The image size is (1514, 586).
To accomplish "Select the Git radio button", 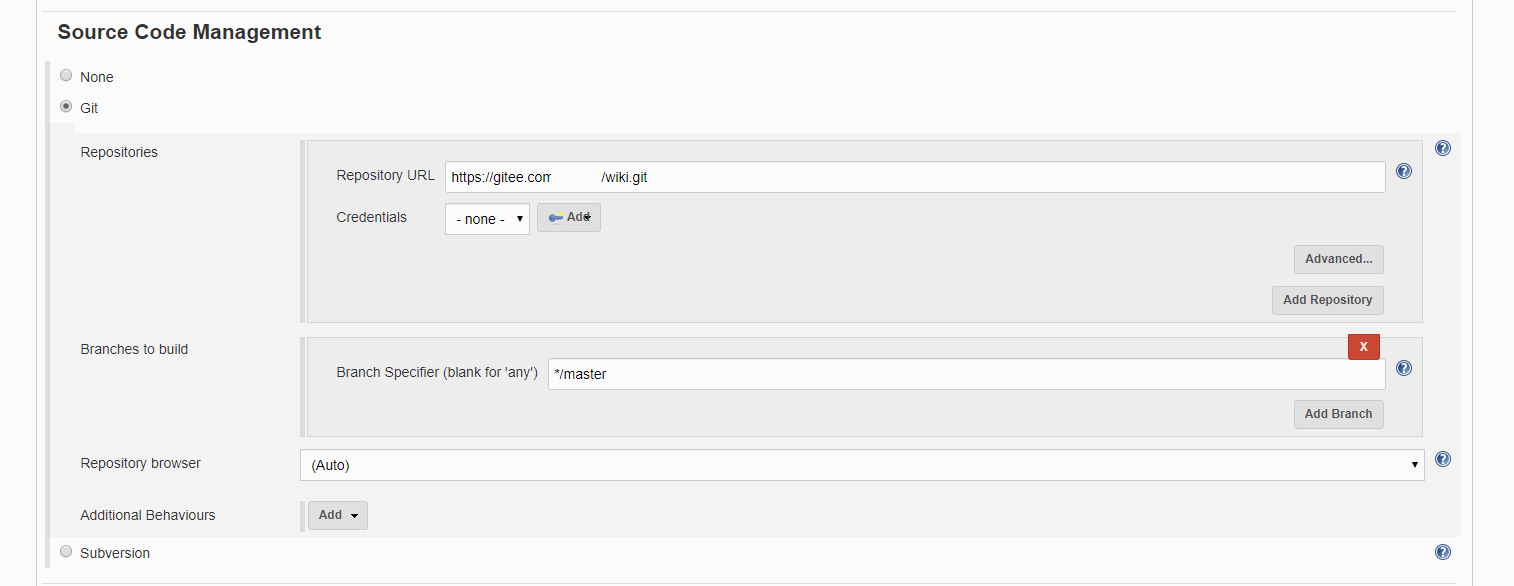I will 66,106.
